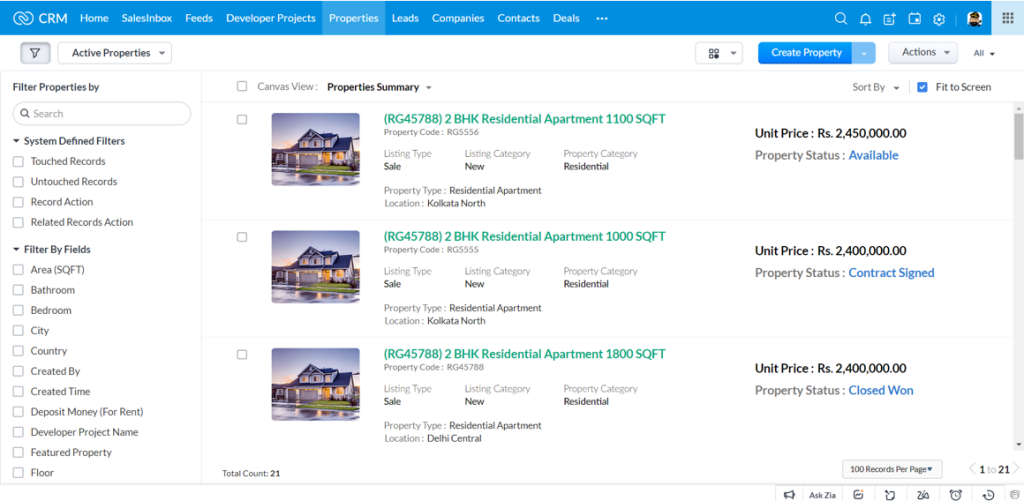The width and height of the screenshot is (1024, 501).
Task: Switch to the Leads tab
Action: click(405, 18)
